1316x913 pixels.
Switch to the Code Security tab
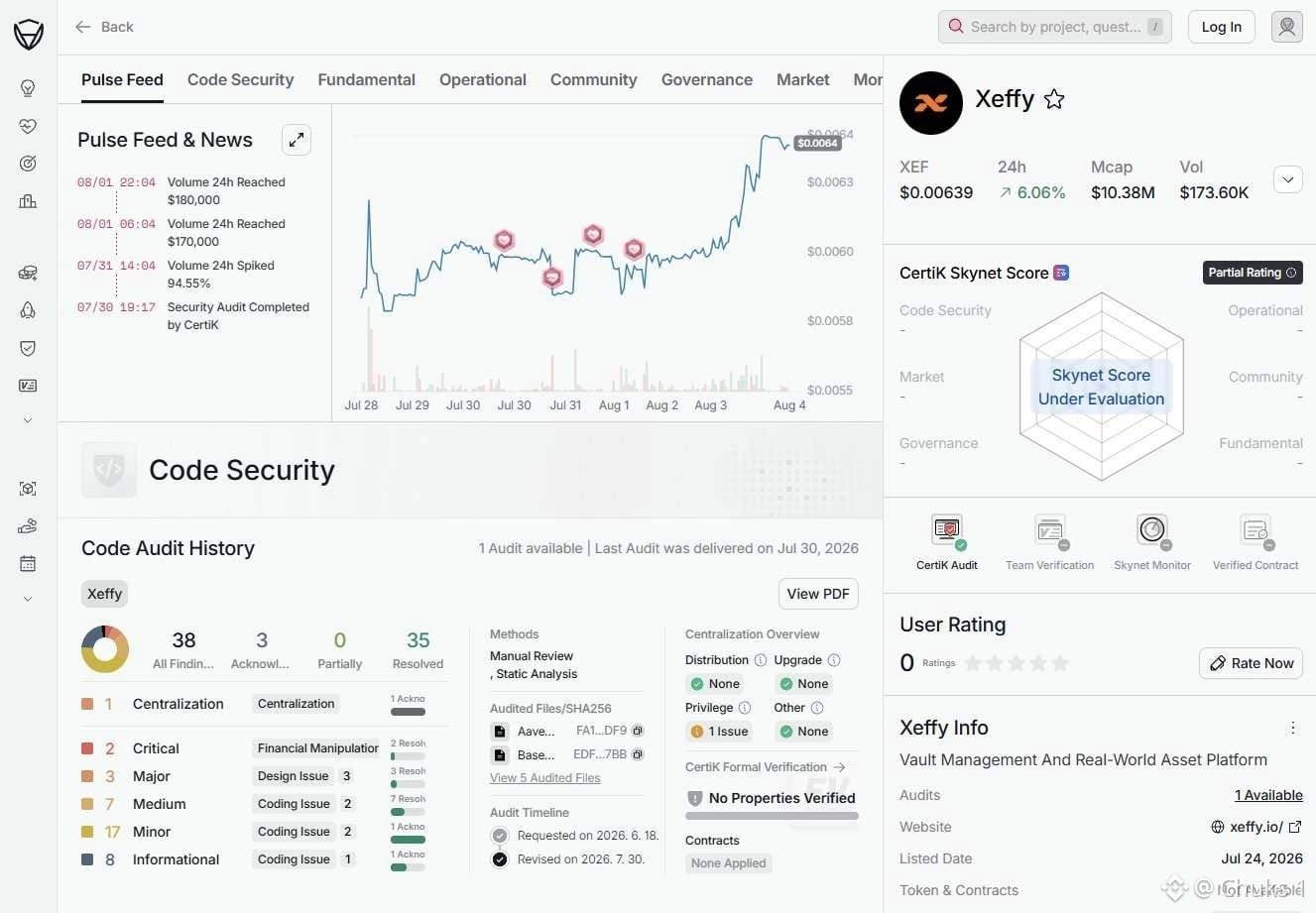click(241, 80)
